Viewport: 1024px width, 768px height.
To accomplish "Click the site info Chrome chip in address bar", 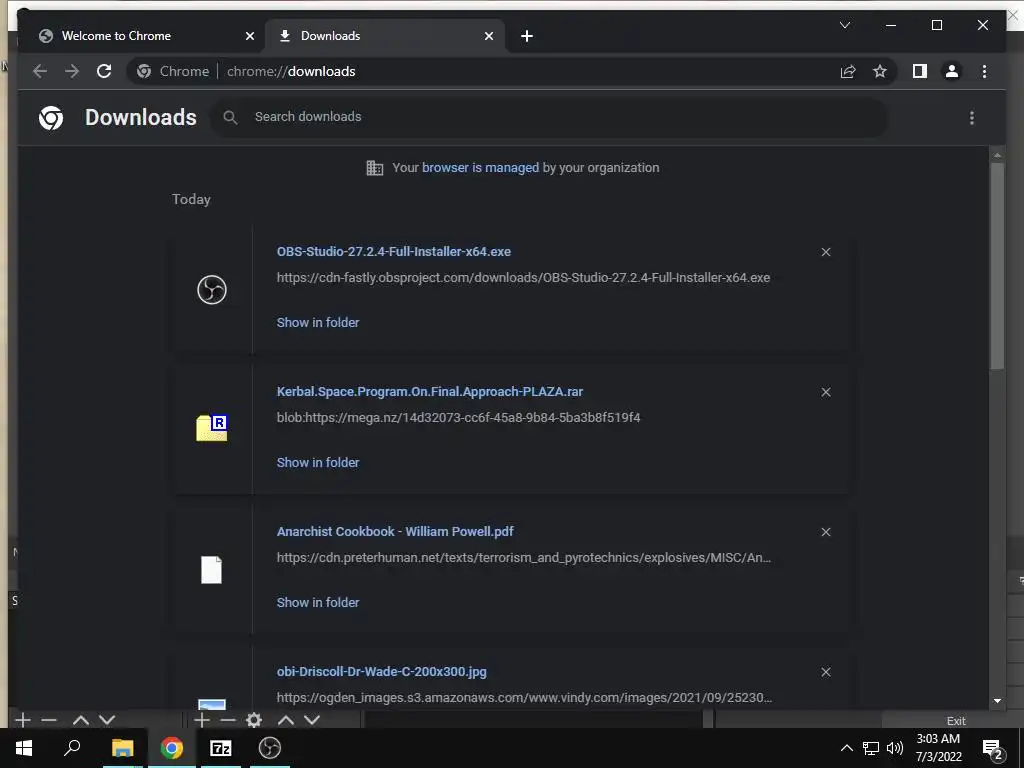I will click(x=174, y=71).
